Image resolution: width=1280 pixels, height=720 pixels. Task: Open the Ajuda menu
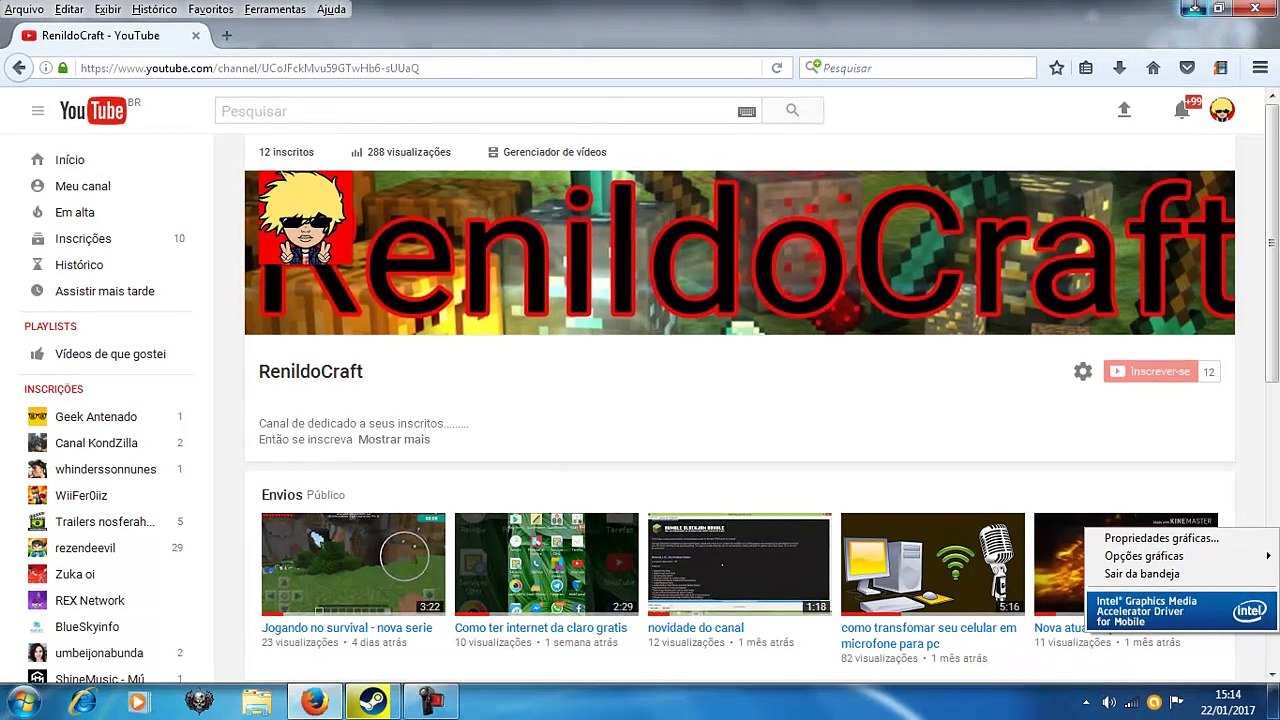[x=331, y=9]
